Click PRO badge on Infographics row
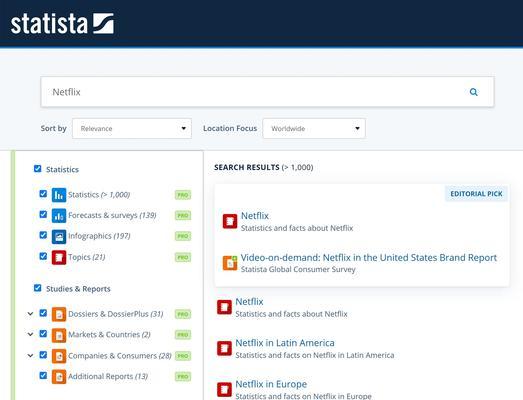Screen dimensions: 523x400 click(x=183, y=236)
